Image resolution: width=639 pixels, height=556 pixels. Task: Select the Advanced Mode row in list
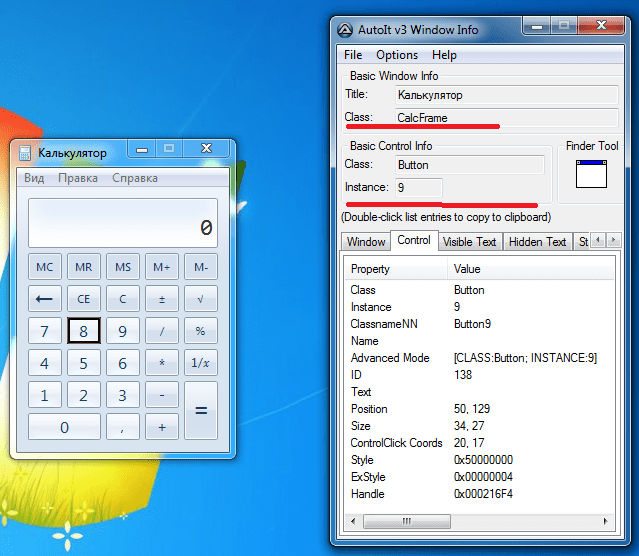click(x=480, y=358)
